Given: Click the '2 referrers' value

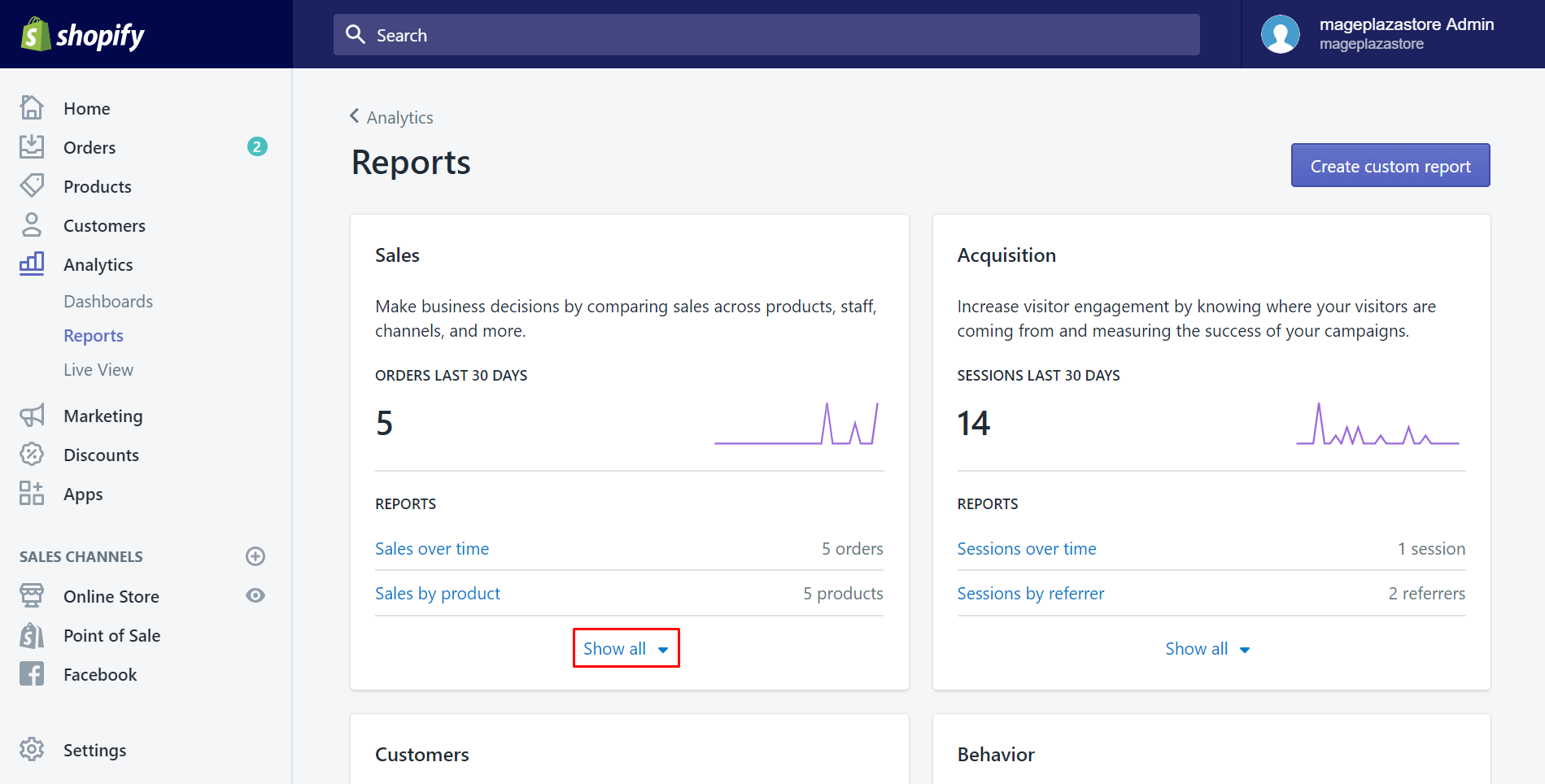Looking at the screenshot, I should coord(1427,593).
